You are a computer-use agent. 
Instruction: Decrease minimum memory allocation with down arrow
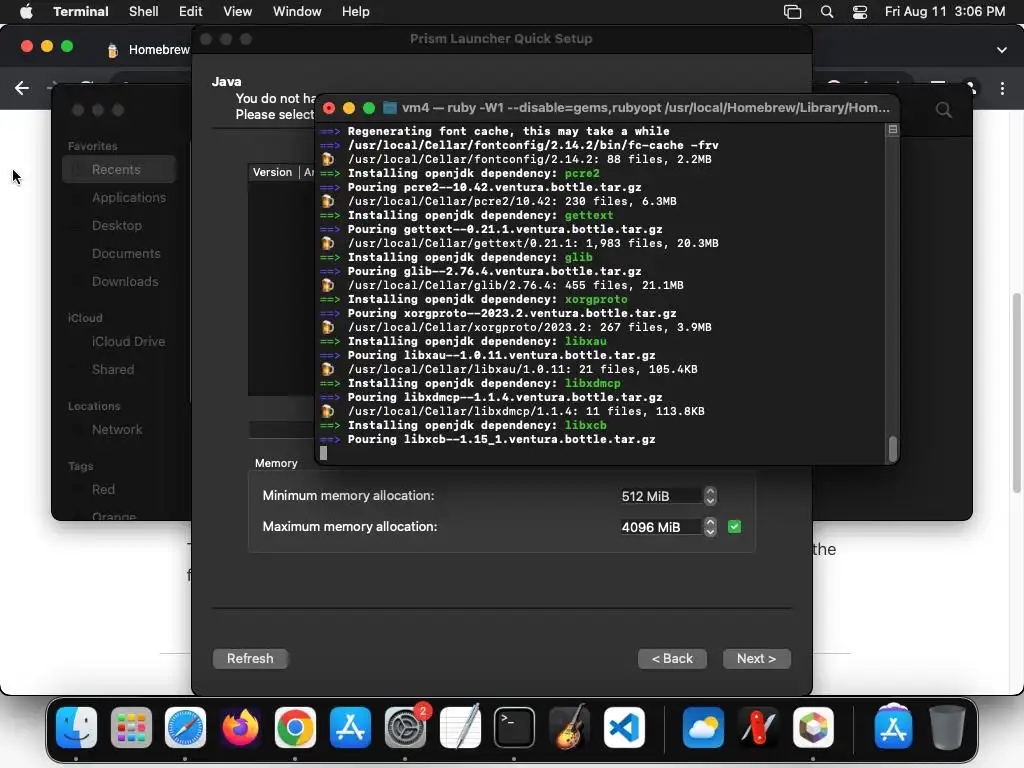point(711,501)
